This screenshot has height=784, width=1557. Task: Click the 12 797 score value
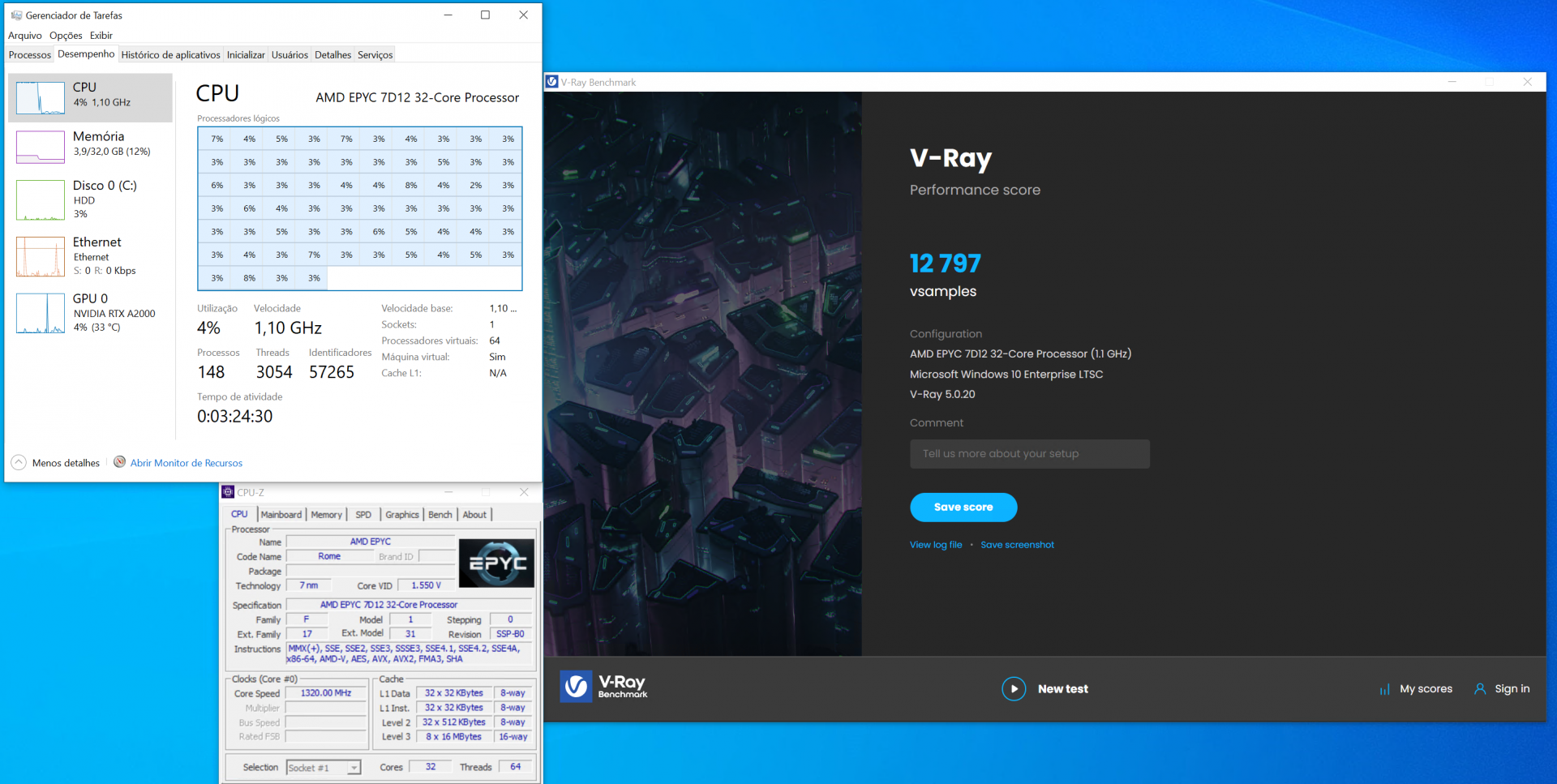point(946,263)
